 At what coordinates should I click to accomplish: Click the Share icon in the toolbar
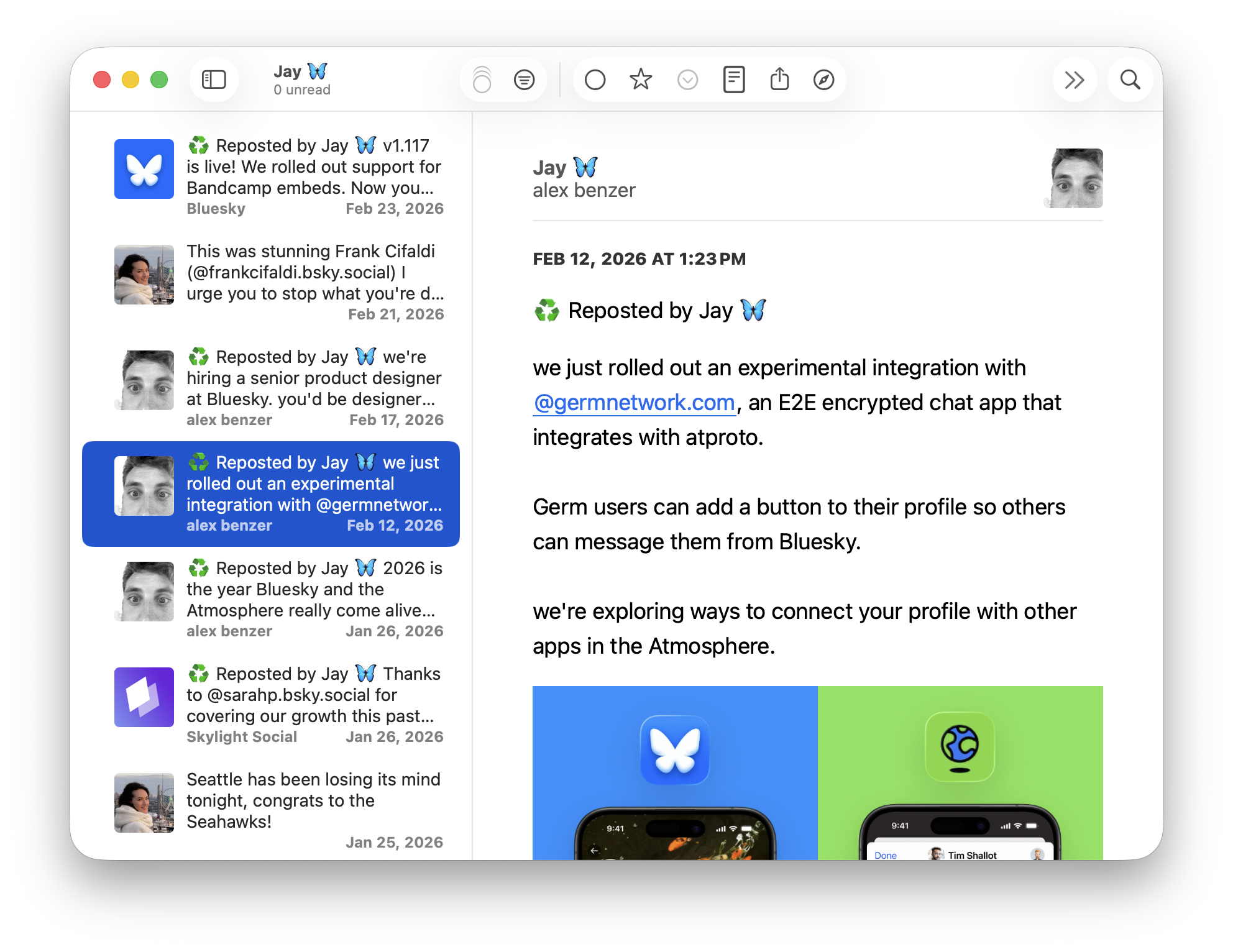[x=779, y=80]
